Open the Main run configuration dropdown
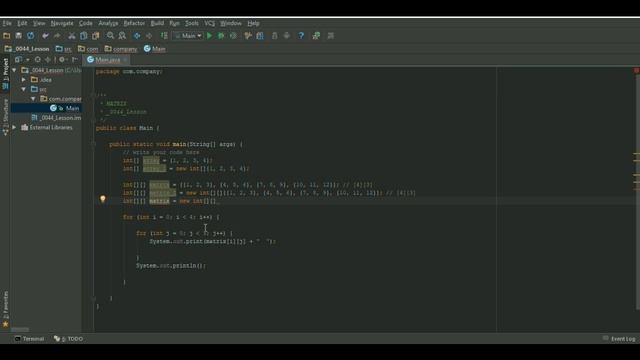Viewport: 640px width, 360px height. (188, 36)
